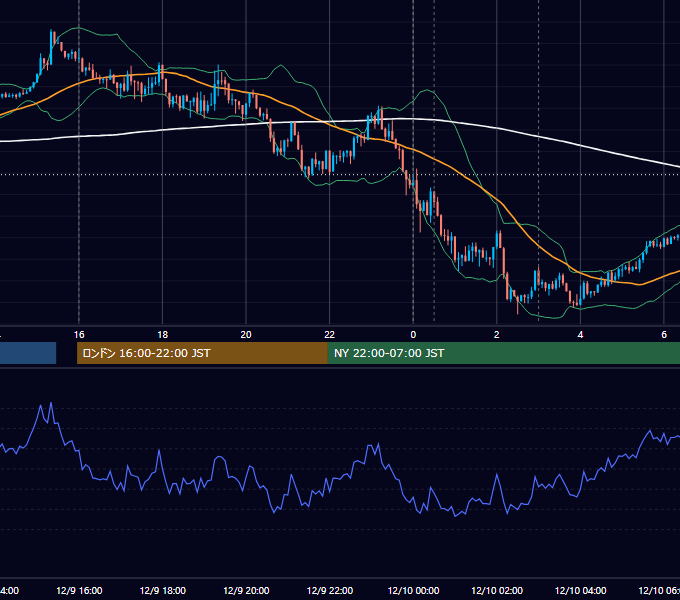Select hour label 22 on price chart axis
The height and width of the screenshot is (600, 680).
coord(330,334)
